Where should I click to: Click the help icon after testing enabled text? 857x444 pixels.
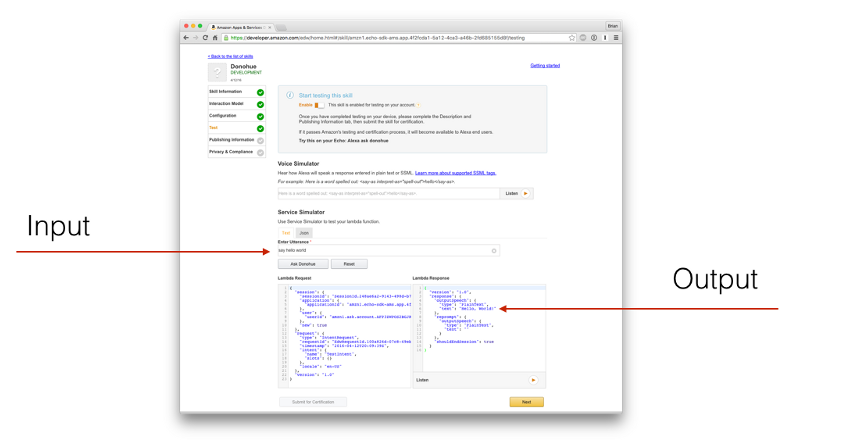coord(419,105)
